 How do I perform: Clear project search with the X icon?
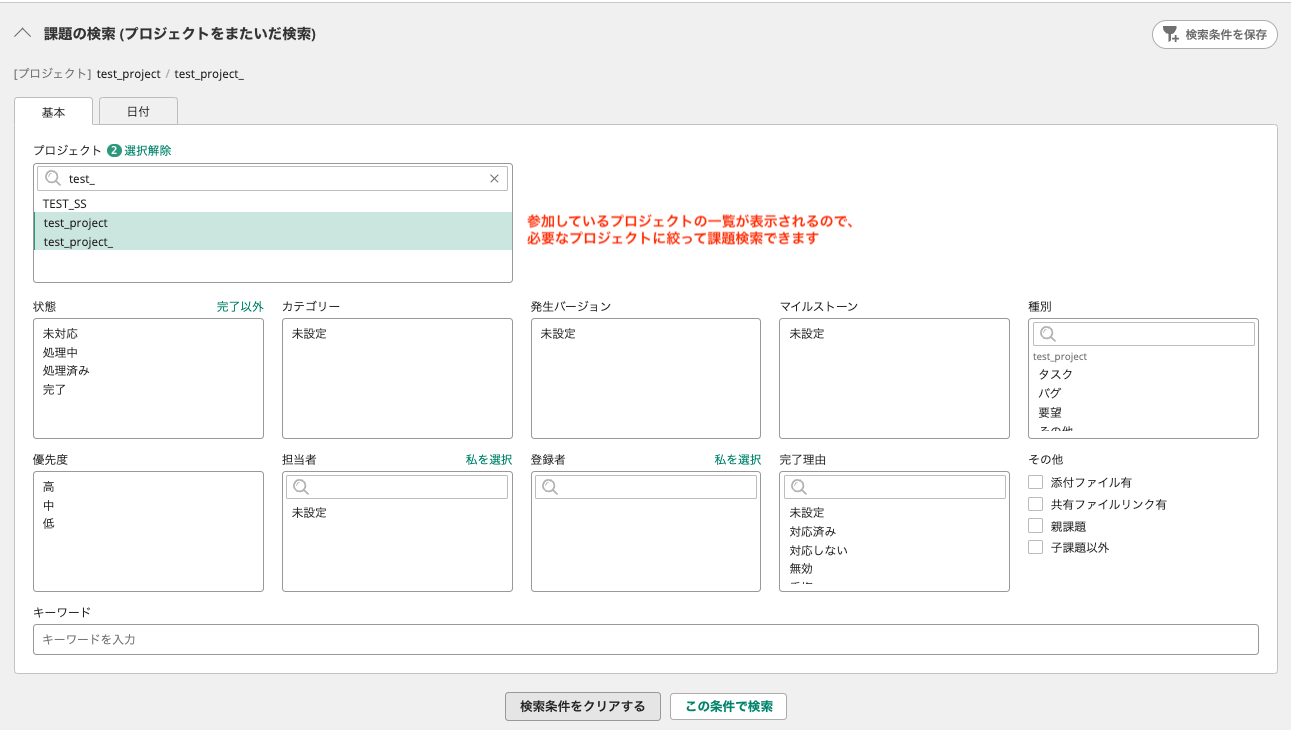pos(494,179)
